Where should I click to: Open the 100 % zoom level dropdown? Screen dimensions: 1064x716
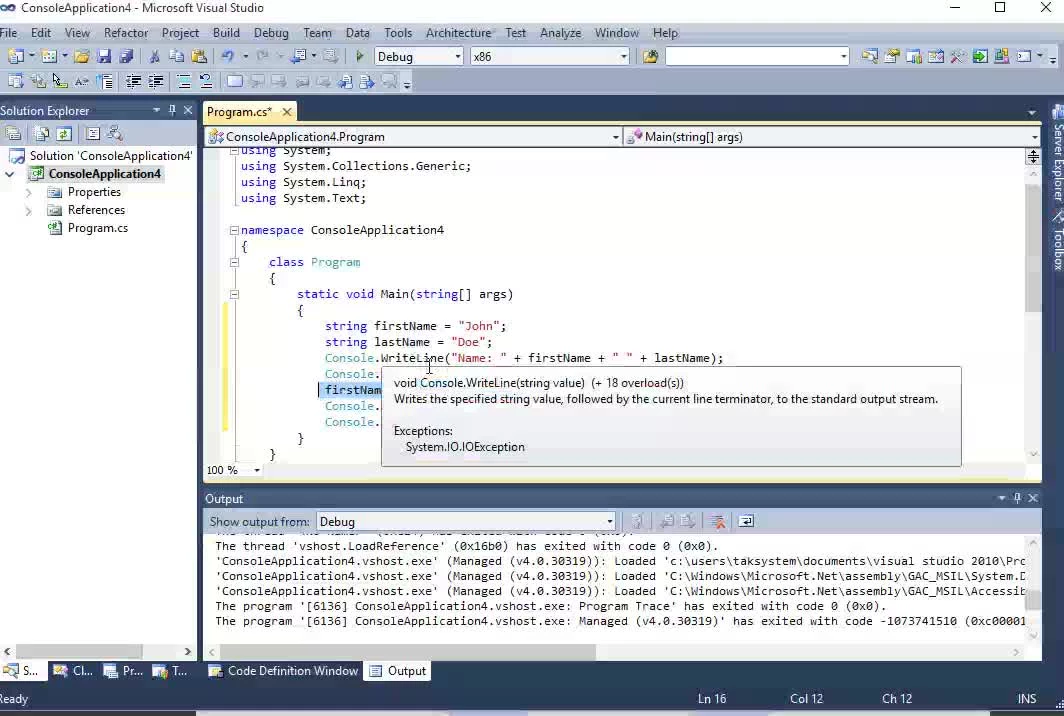[257, 470]
